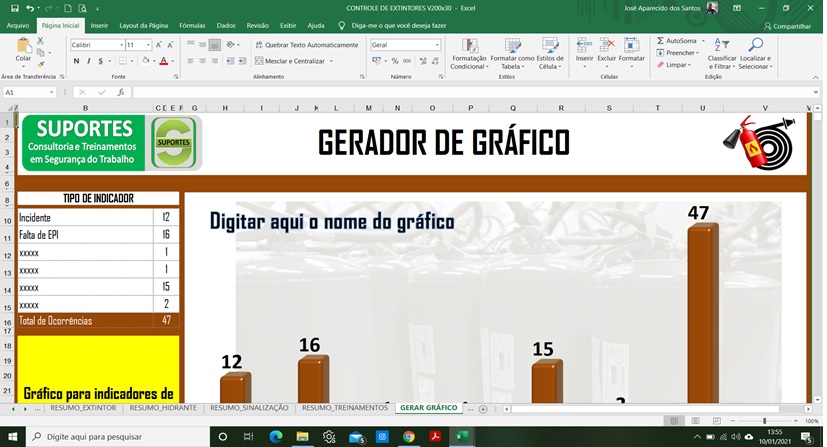The height and width of the screenshot is (447, 827).
Task: Click the decrease decimal places icon
Action: coord(435,61)
